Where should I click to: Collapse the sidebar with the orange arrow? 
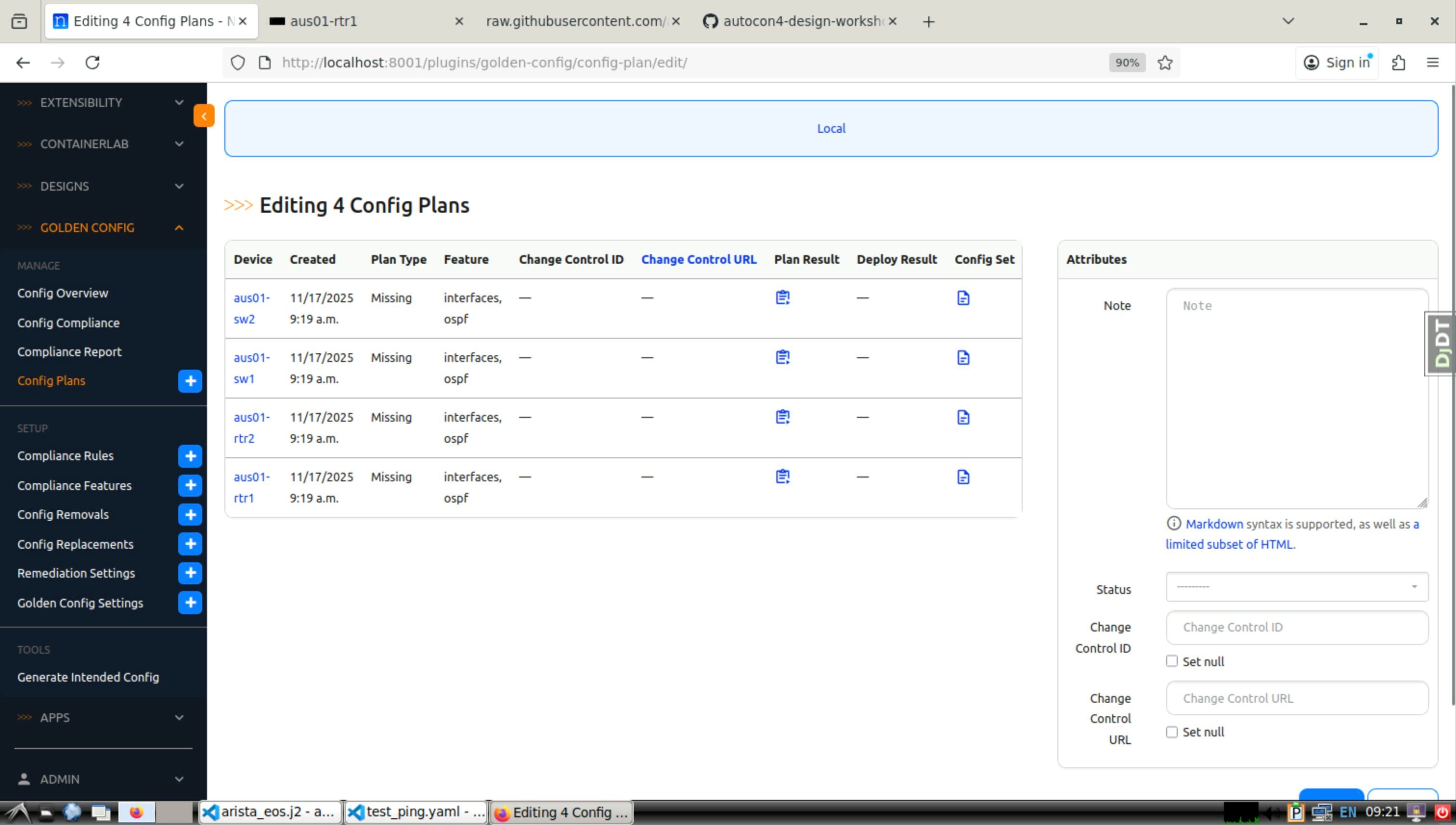[204, 116]
